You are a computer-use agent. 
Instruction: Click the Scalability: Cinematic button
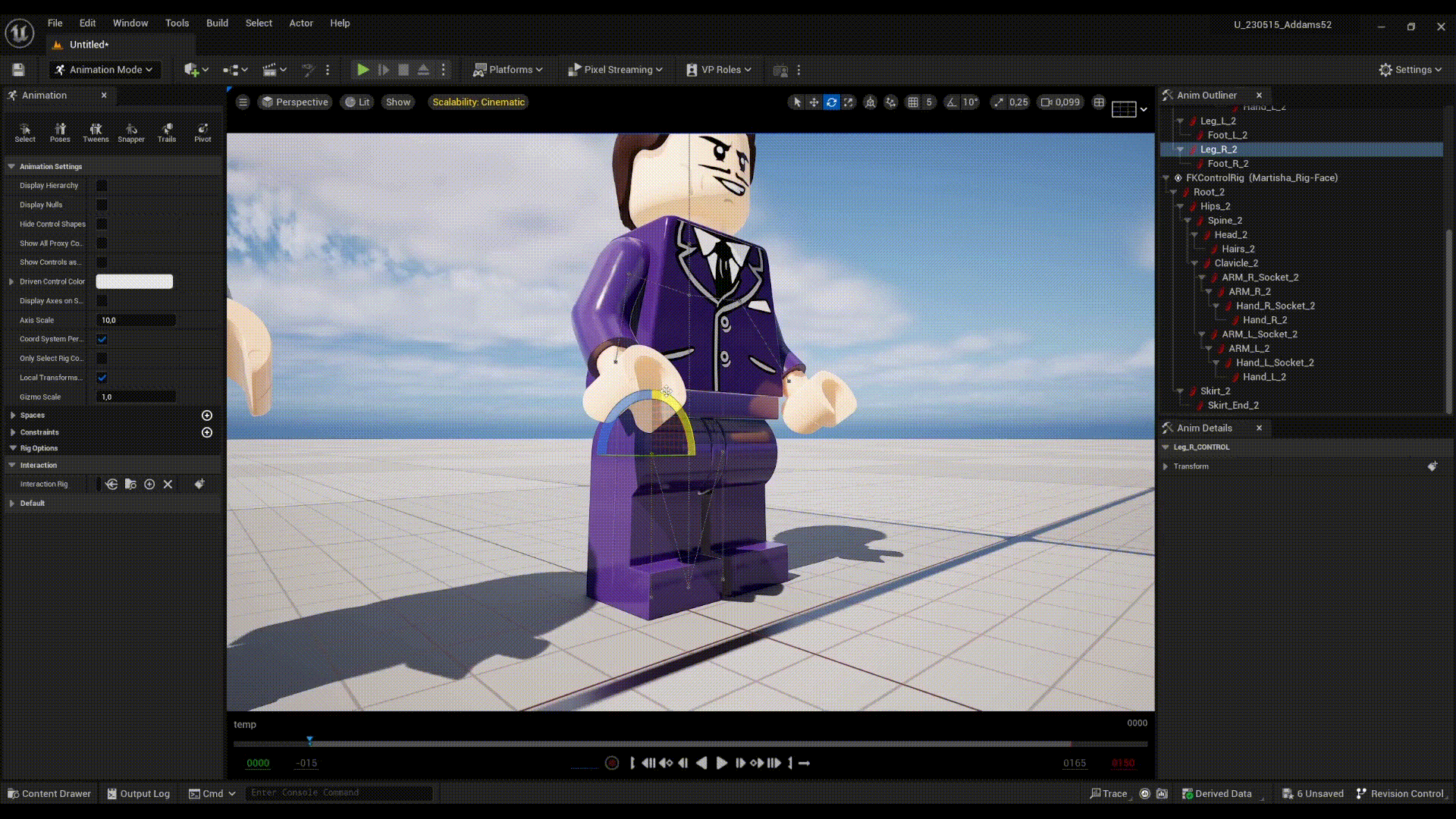click(478, 102)
